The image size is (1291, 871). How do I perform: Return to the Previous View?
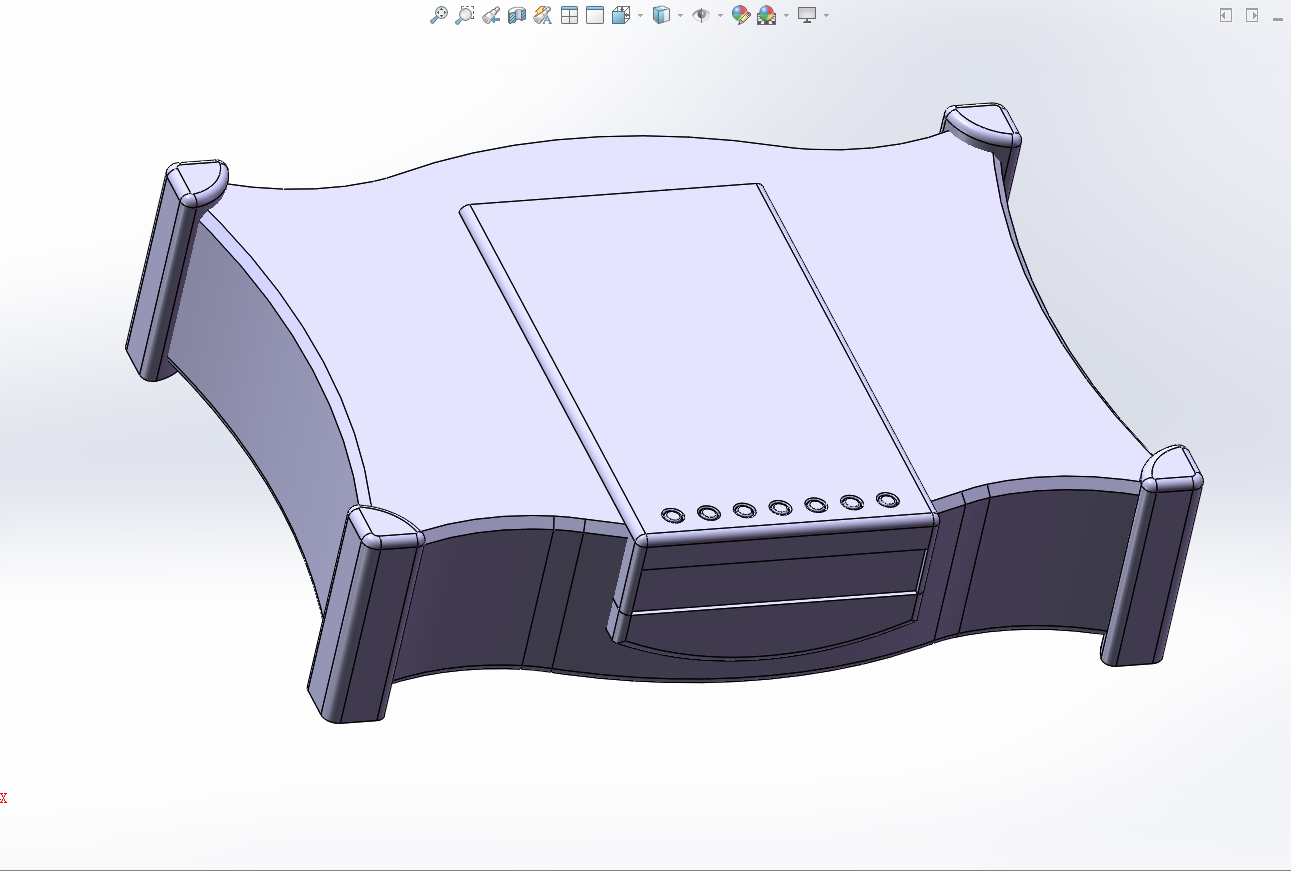490,15
